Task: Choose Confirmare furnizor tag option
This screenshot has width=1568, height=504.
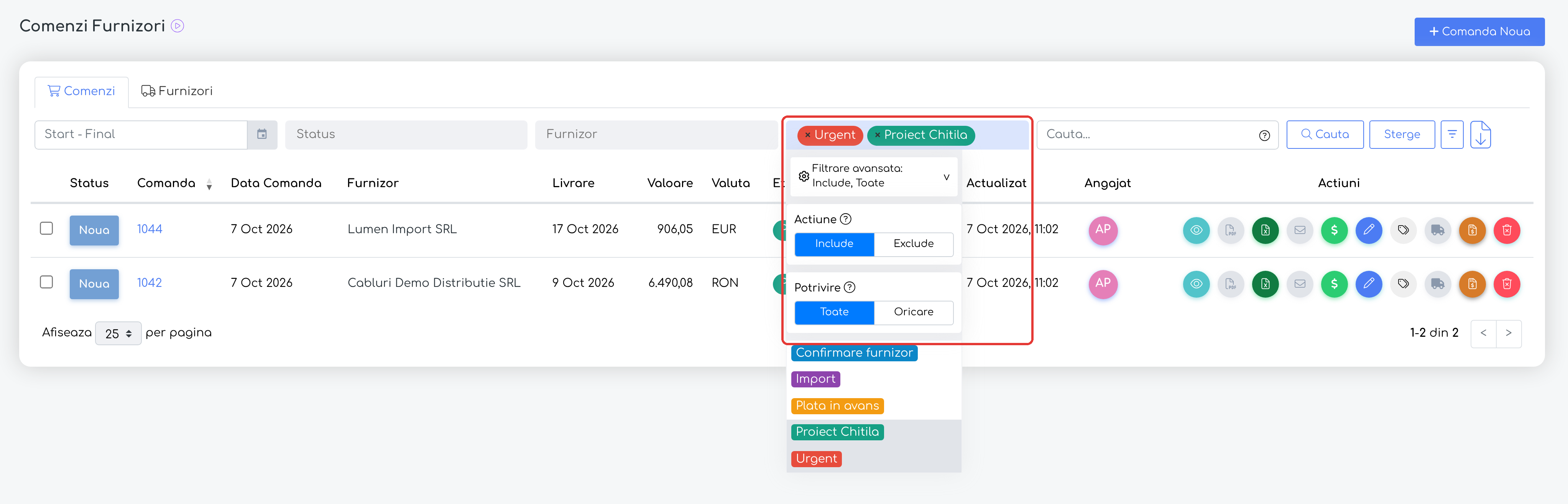Action: 854,353
